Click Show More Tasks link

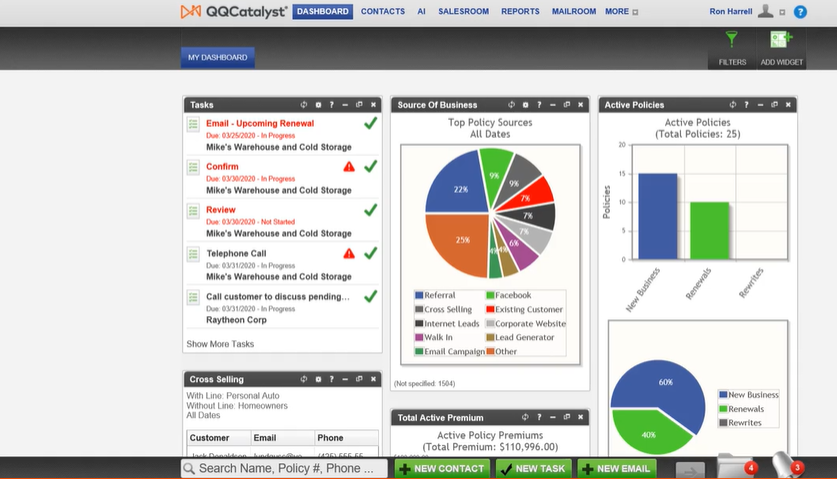220,344
